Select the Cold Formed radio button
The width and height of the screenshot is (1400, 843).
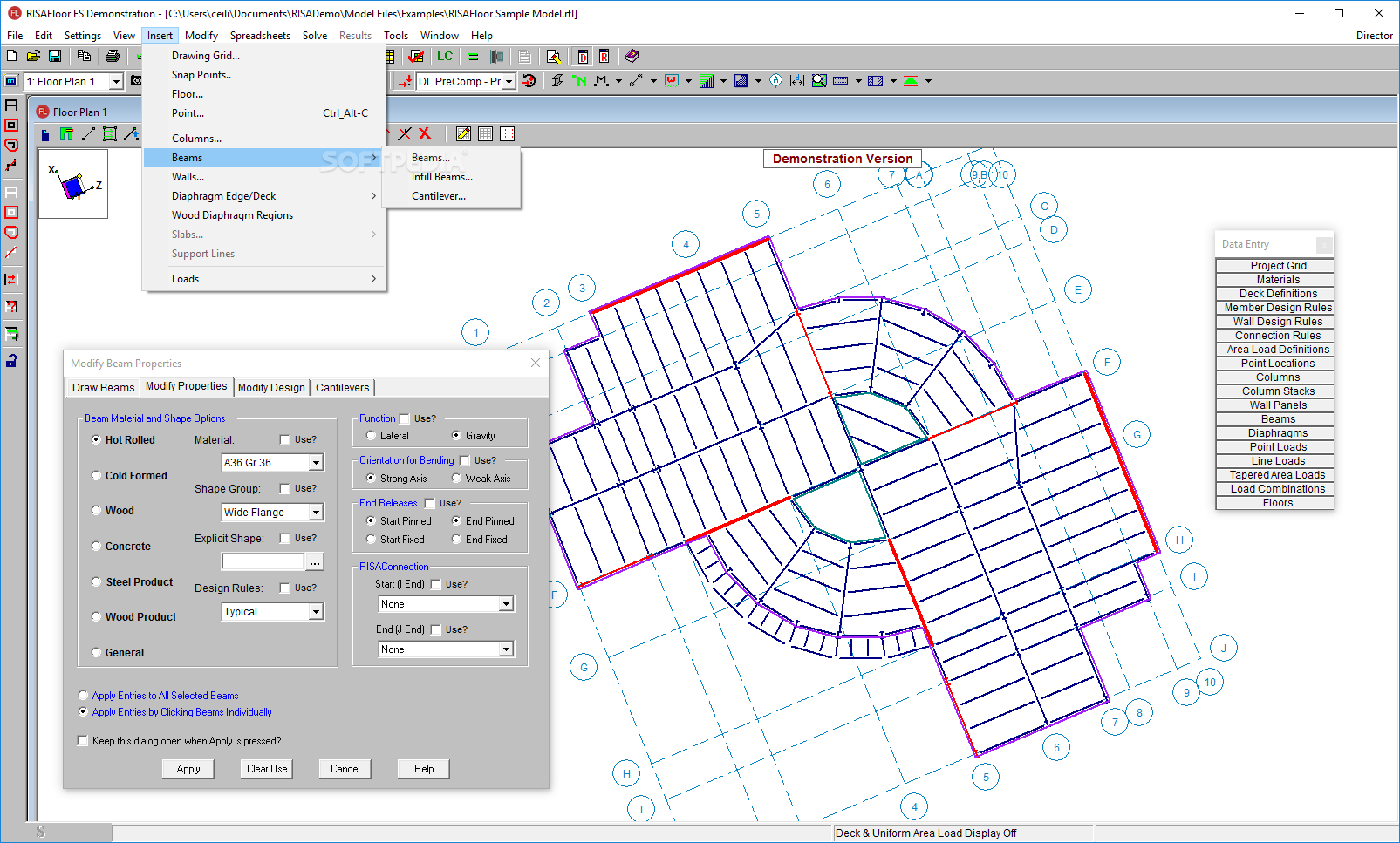pos(97,476)
